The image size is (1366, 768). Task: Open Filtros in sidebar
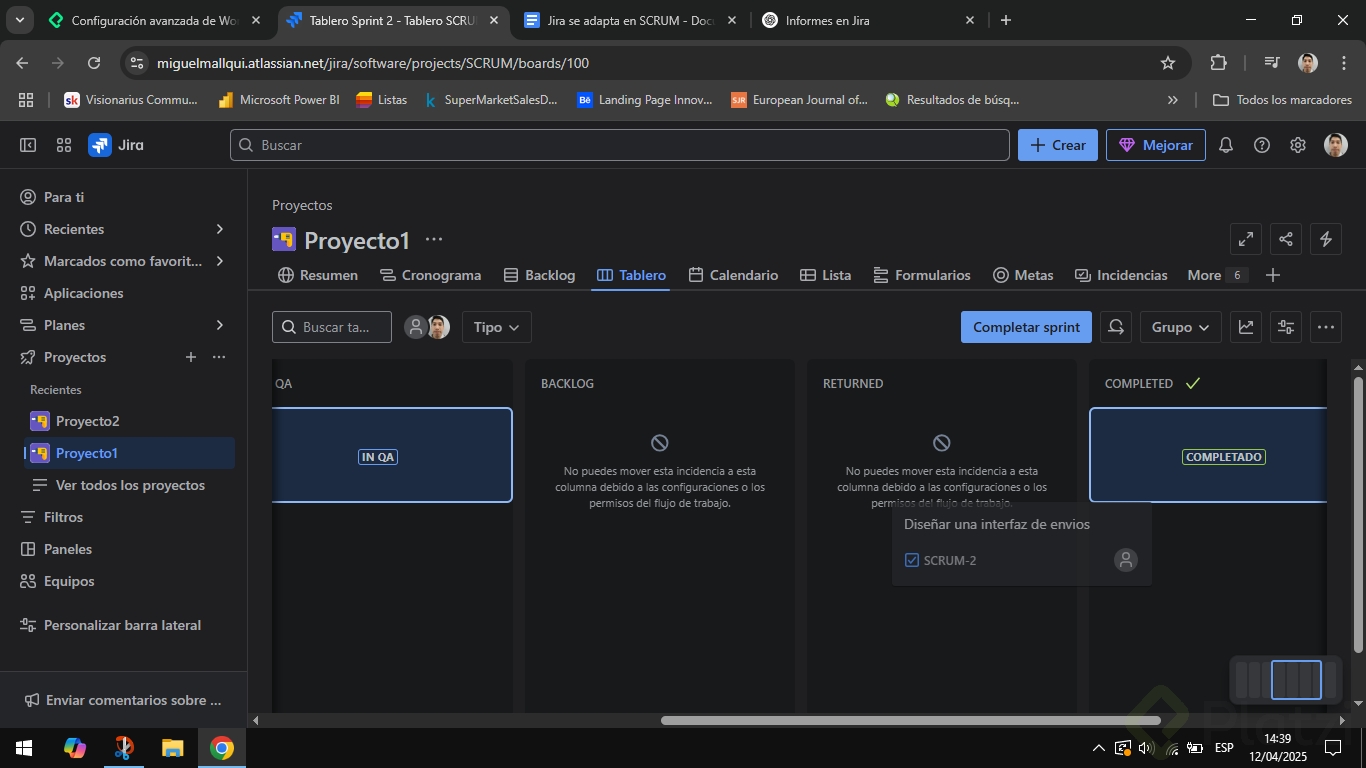[x=123, y=517]
